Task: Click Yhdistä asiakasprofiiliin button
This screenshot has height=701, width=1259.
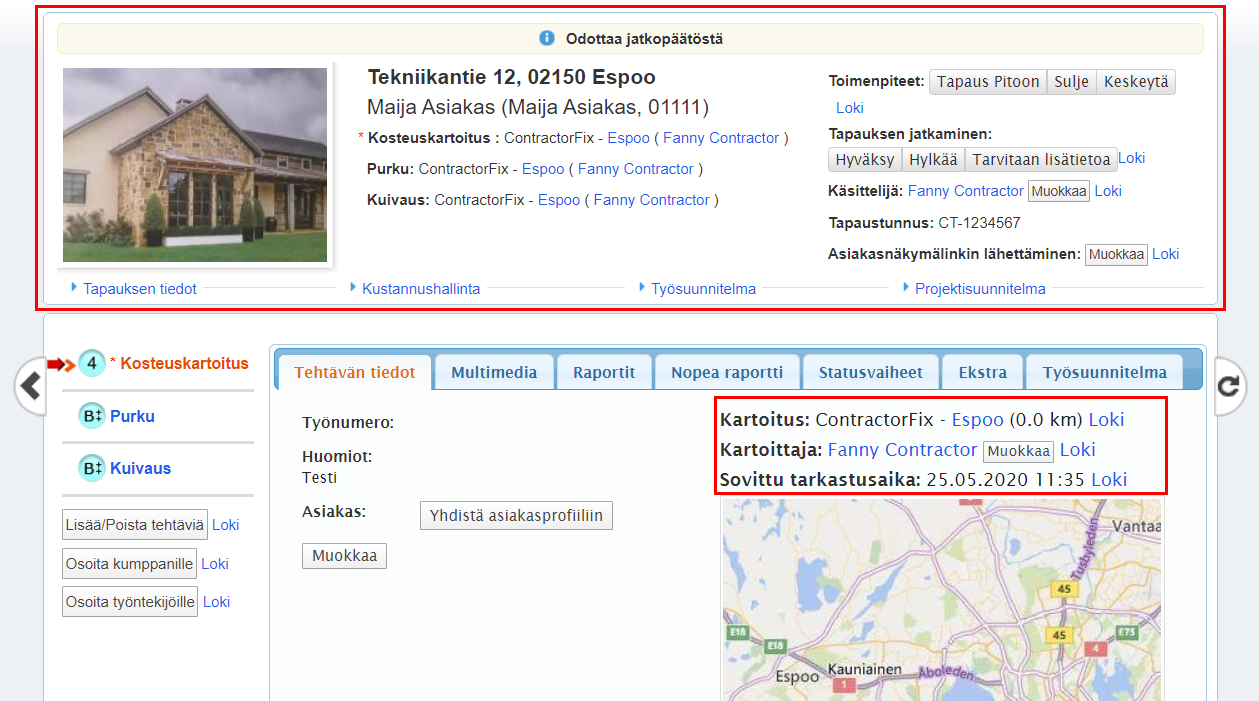Action: [x=516, y=516]
